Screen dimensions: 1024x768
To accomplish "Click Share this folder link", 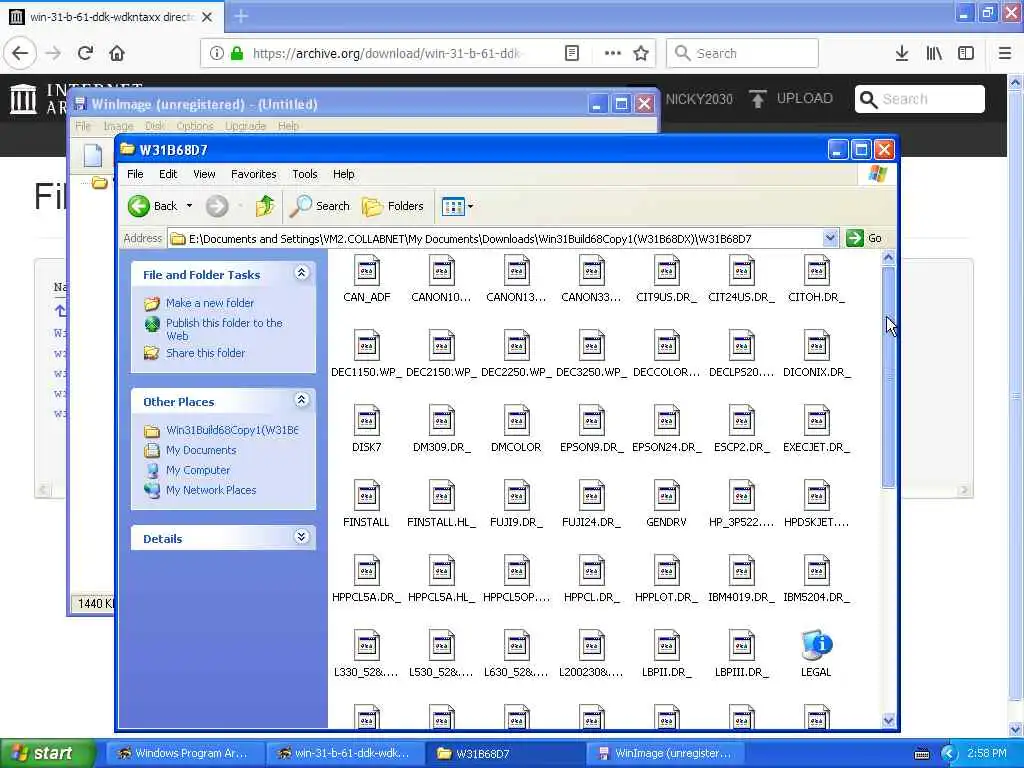I will click(205, 353).
